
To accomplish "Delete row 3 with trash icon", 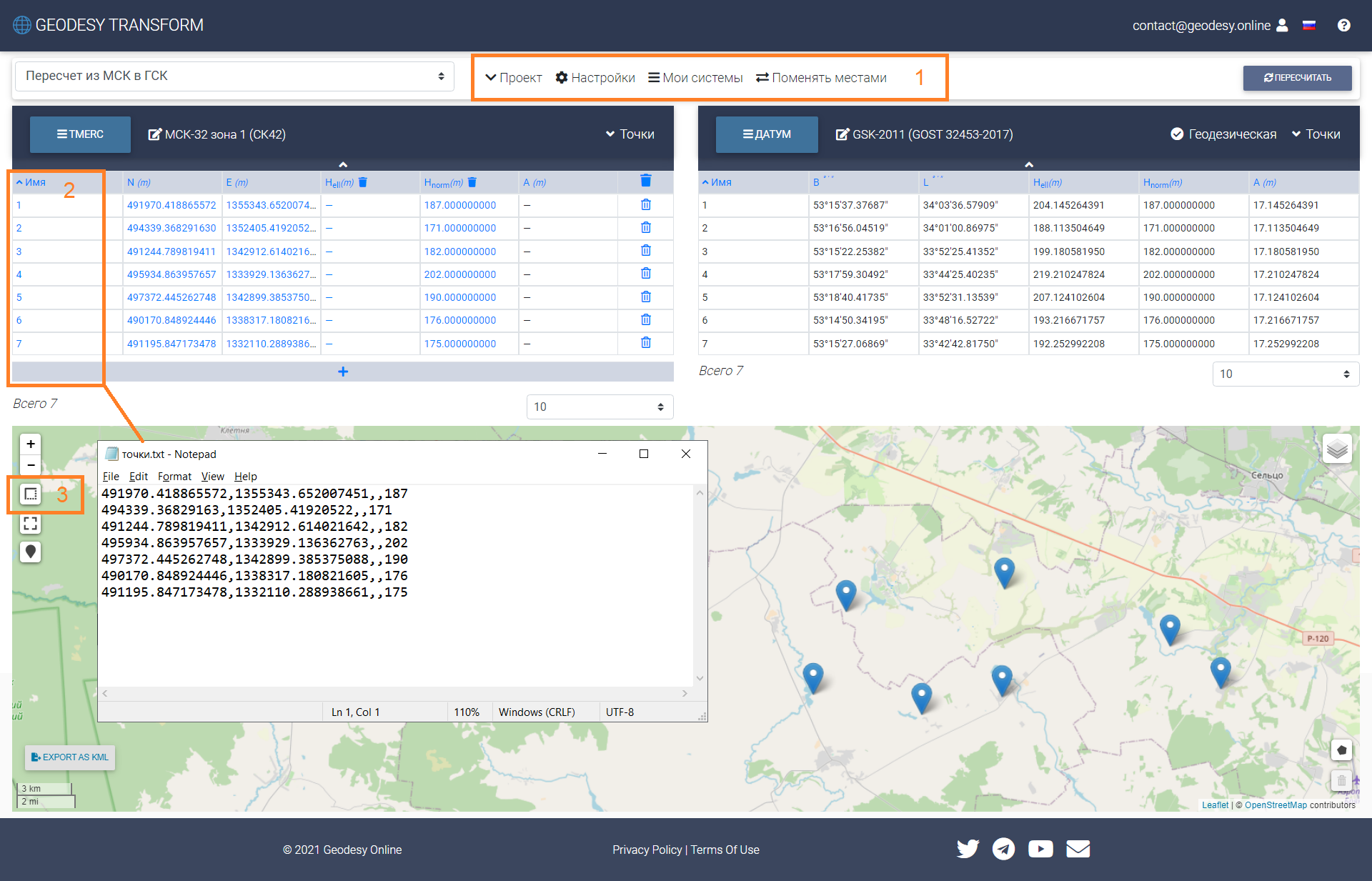I will [645, 251].
